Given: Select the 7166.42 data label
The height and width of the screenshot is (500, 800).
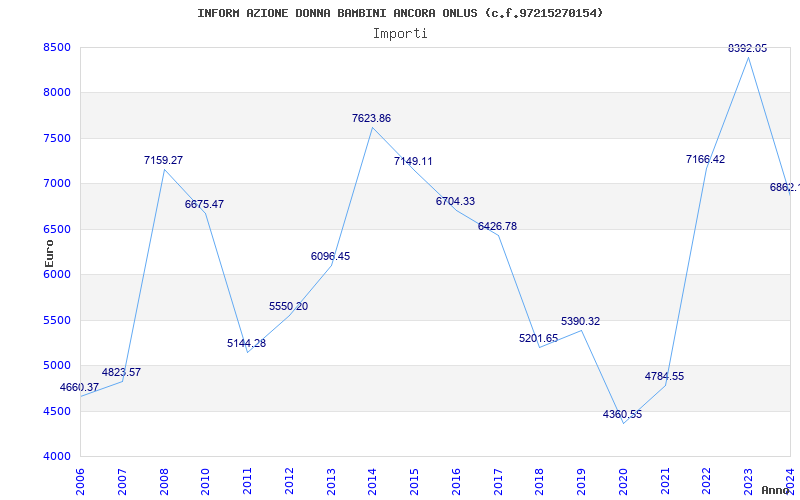Looking at the screenshot, I should tap(705, 160).
